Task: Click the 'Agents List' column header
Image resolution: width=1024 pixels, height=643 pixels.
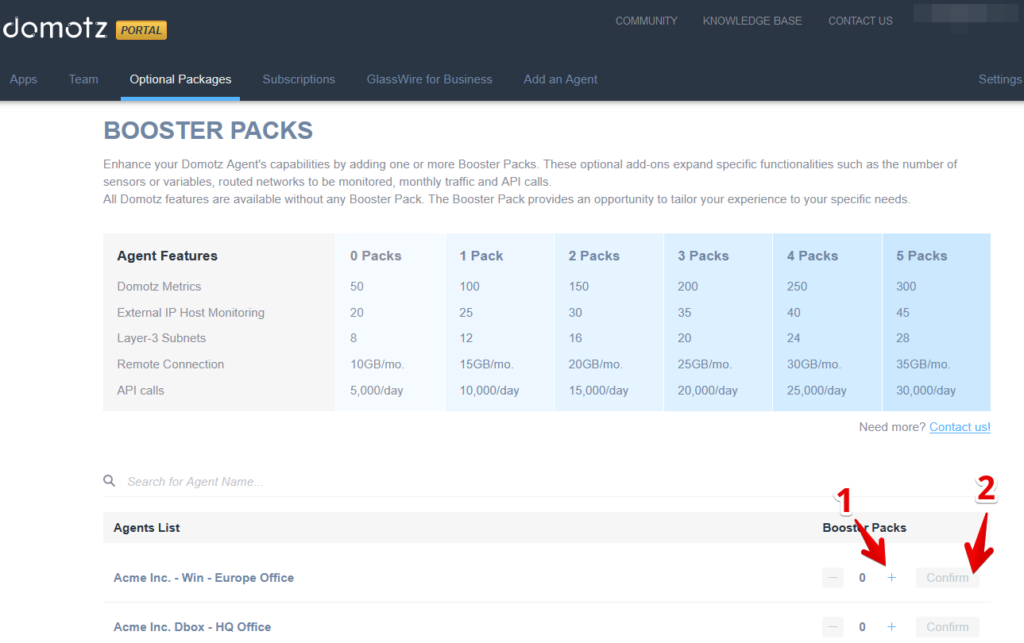Action: click(146, 527)
